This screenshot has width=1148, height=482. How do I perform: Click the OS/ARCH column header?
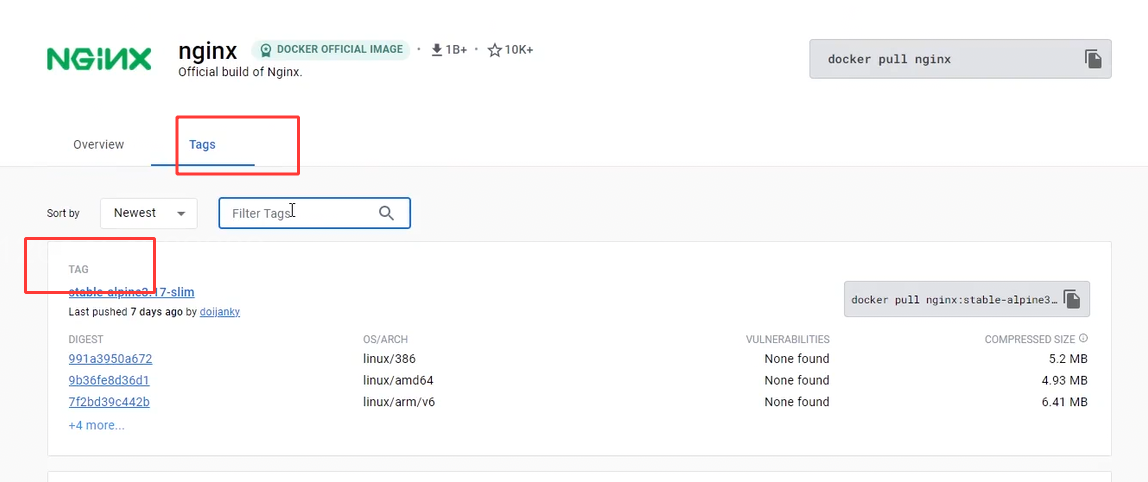[385, 339]
